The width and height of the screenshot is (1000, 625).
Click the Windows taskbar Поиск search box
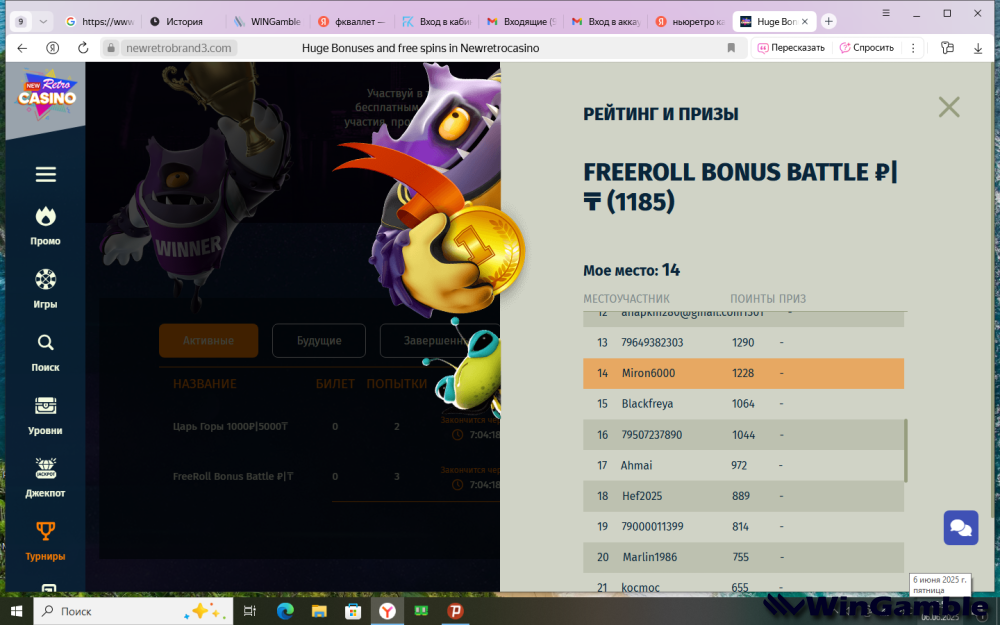pyautogui.click(x=133, y=611)
